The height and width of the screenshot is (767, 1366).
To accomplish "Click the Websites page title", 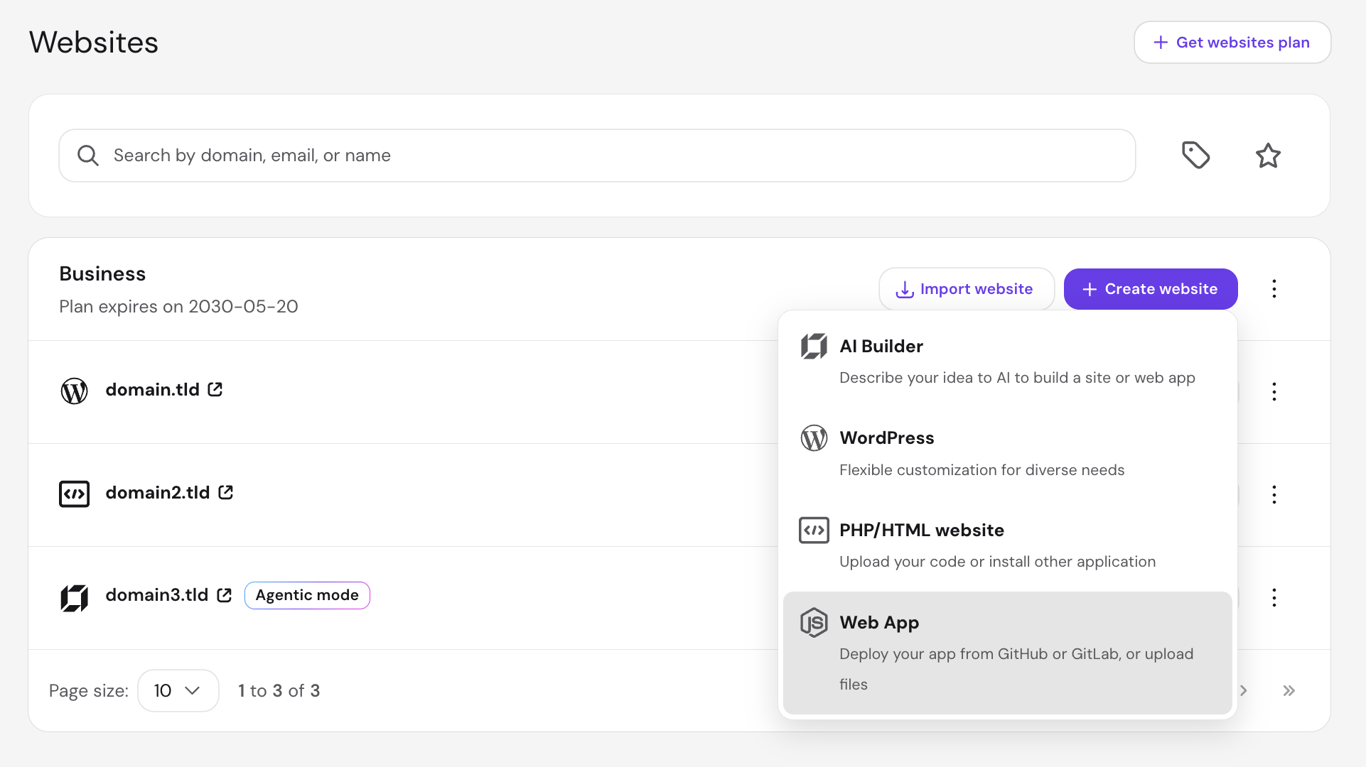I will click(94, 42).
